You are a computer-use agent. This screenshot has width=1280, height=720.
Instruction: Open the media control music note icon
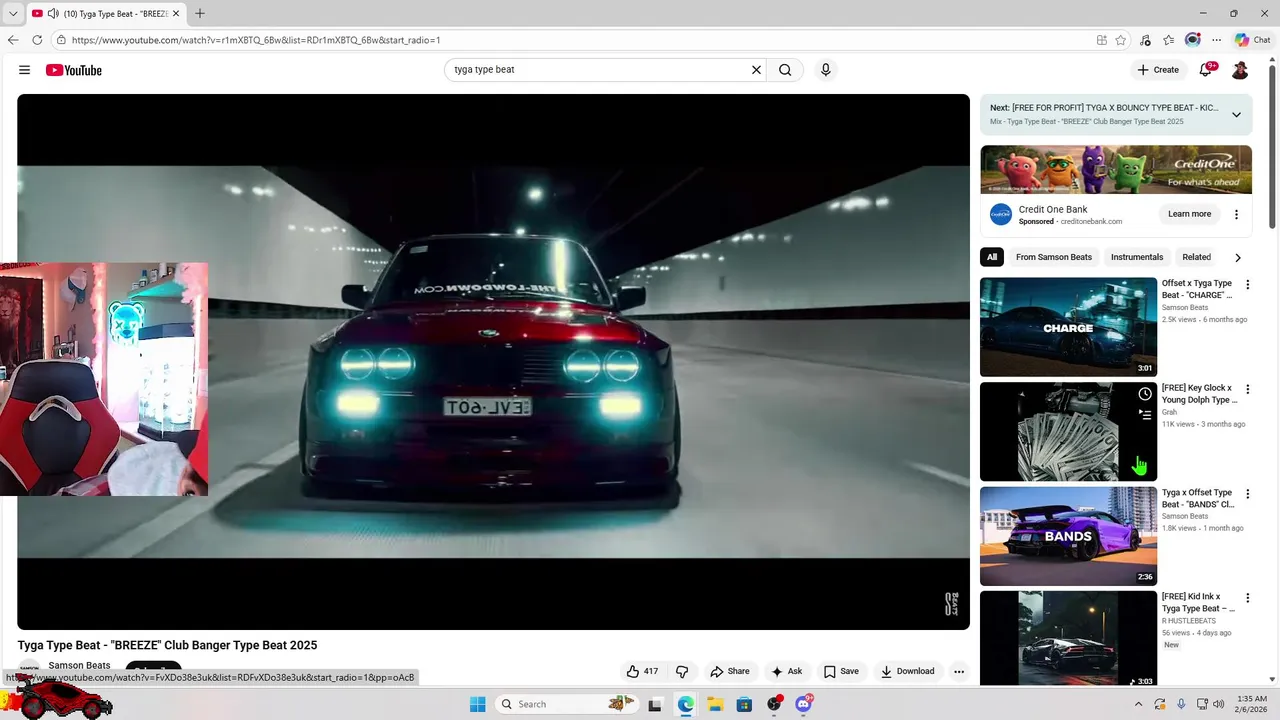1145,40
